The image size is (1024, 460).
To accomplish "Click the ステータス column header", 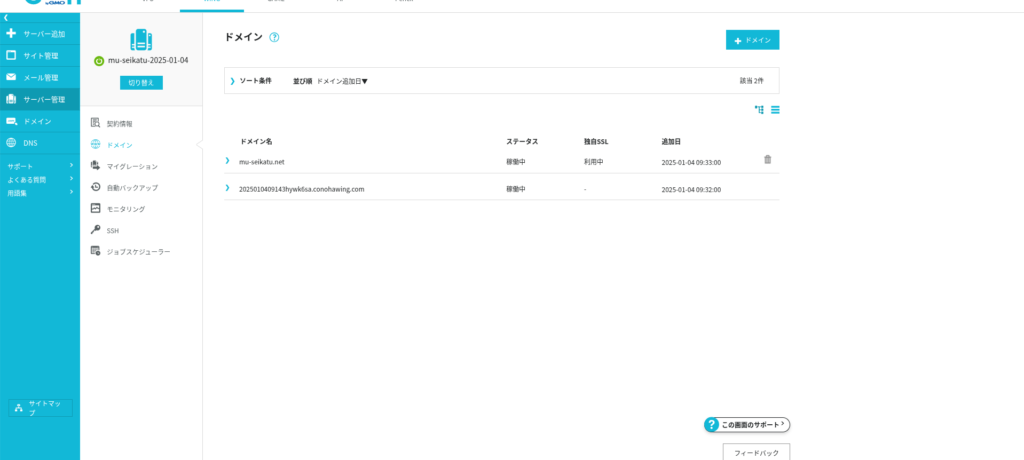I will tap(522, 141).
